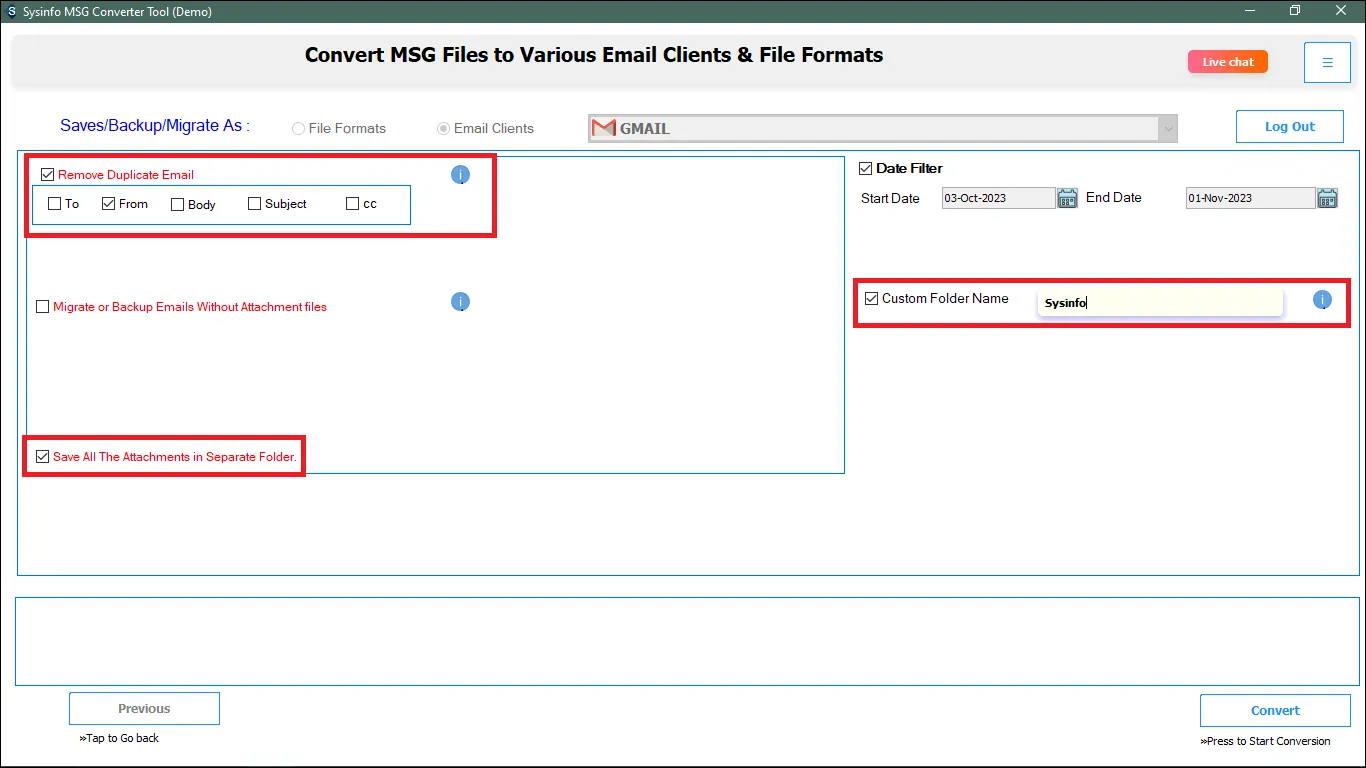Show info for Migrate Without Attachment files

point(460,302)
